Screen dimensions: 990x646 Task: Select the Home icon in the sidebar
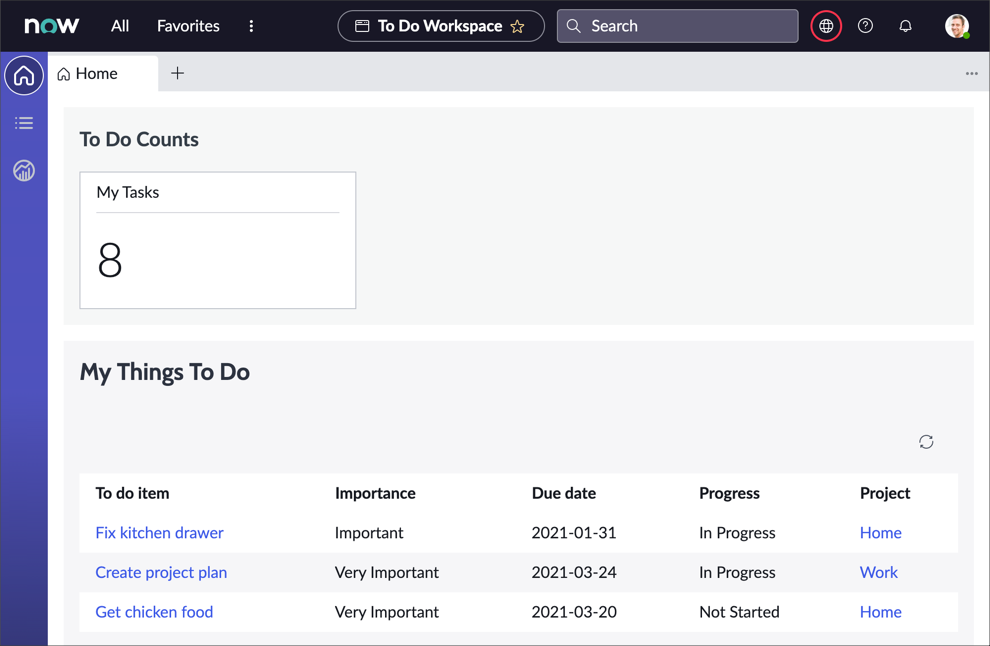pos(23,75)
